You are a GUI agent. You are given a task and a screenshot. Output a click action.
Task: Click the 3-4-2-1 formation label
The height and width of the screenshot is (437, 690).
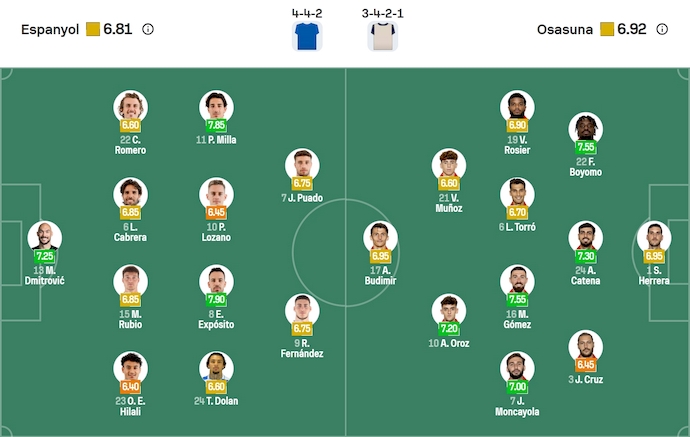[382, 13]
